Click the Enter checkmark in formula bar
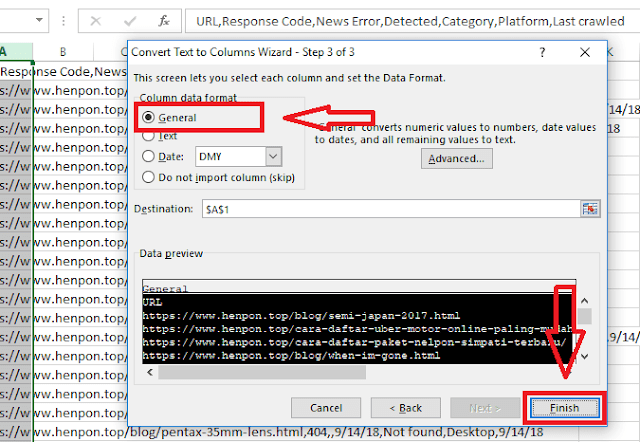This screenshot has width=640, height=442. (x=130, y=21)
